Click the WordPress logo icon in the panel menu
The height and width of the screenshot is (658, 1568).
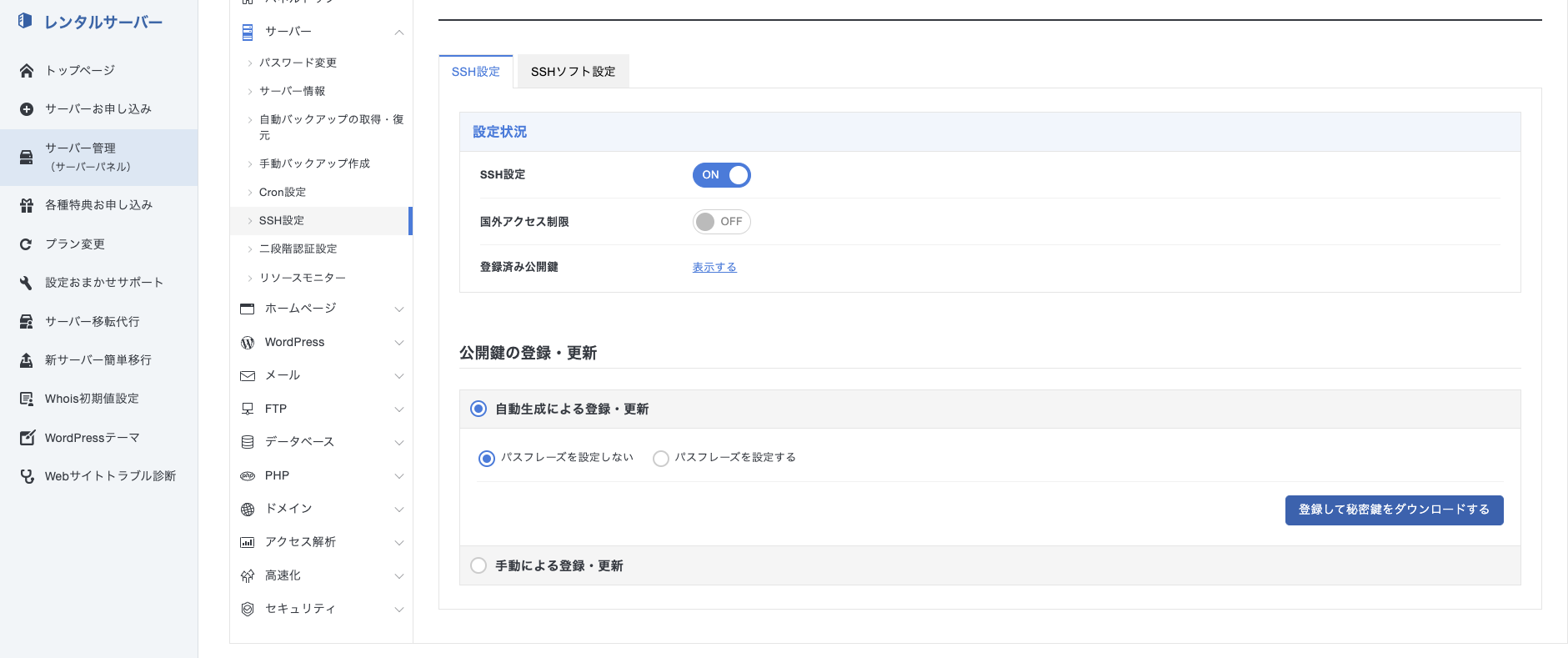[248, 343]
